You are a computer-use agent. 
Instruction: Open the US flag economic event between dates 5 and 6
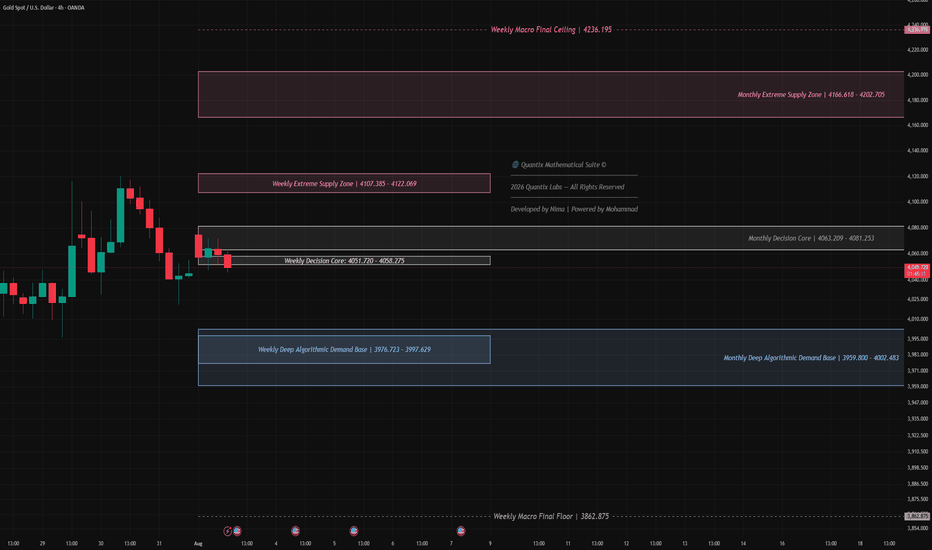[354, 531]
